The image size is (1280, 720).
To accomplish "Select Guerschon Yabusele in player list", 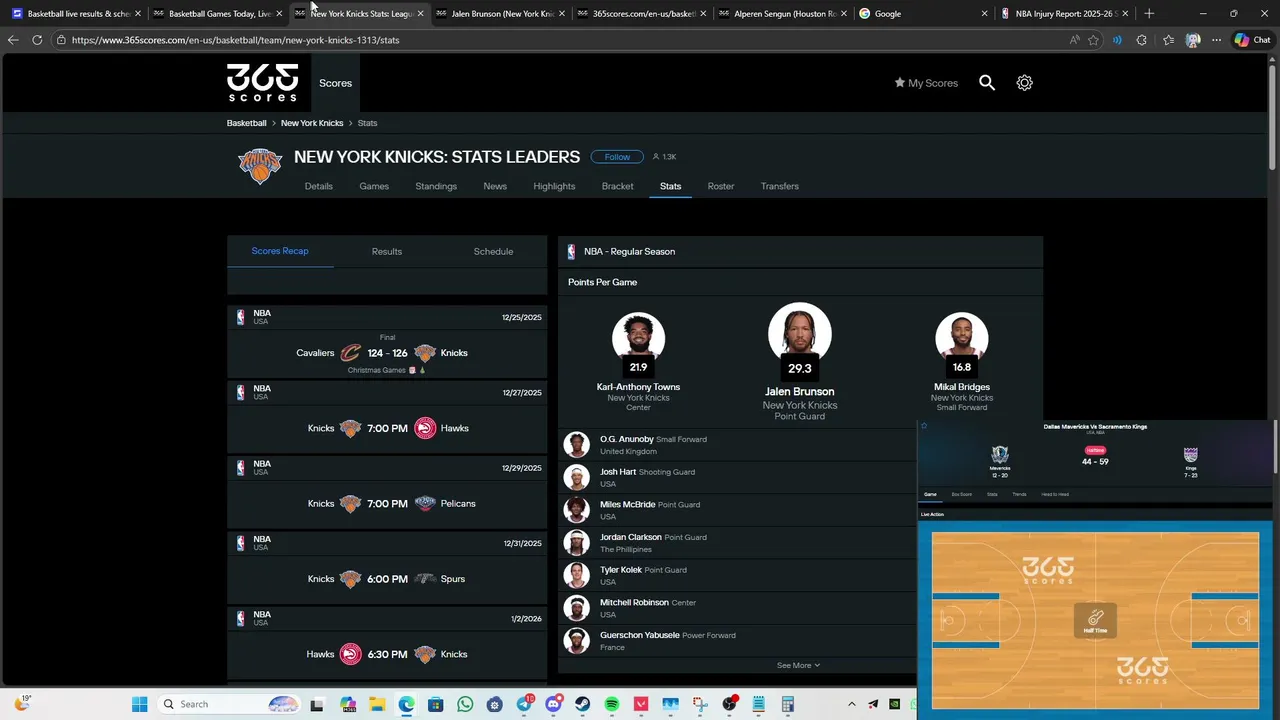I will [x=738, y=641].
